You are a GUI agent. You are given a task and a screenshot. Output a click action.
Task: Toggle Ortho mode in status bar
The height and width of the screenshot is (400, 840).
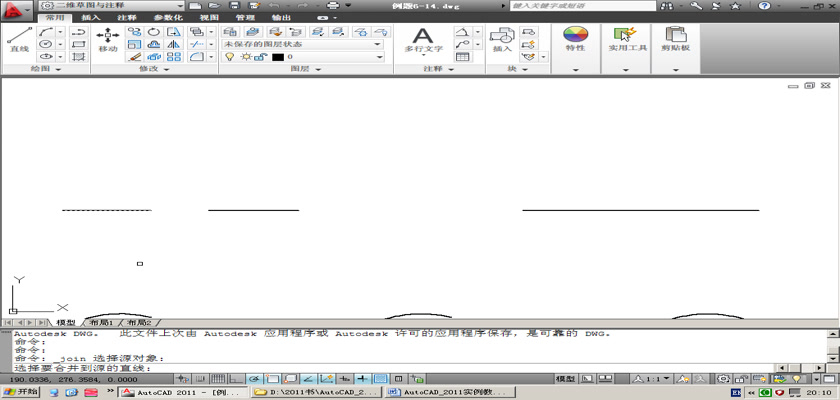(236, 379)
